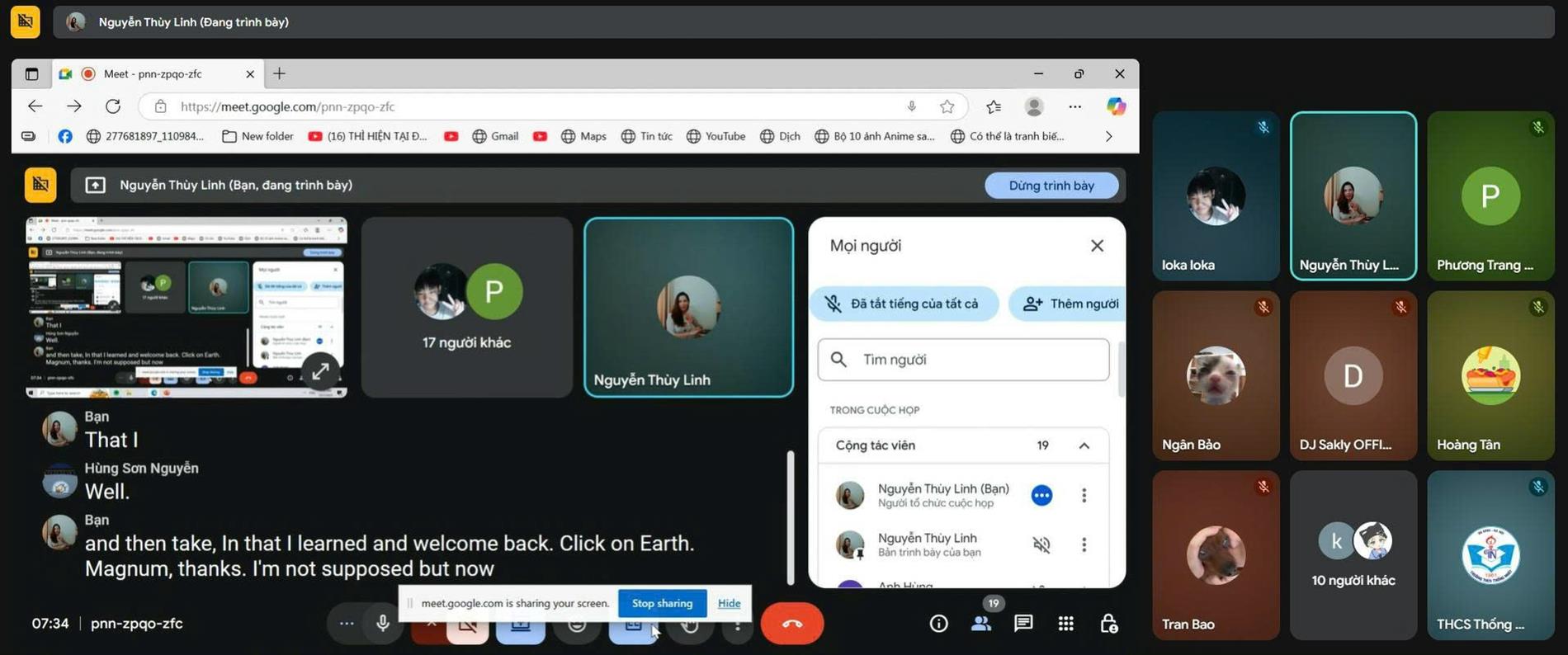Open audio settings dots beside microphone
The height and width of the screenshot is (655, 1568).
tap(347, 624)
